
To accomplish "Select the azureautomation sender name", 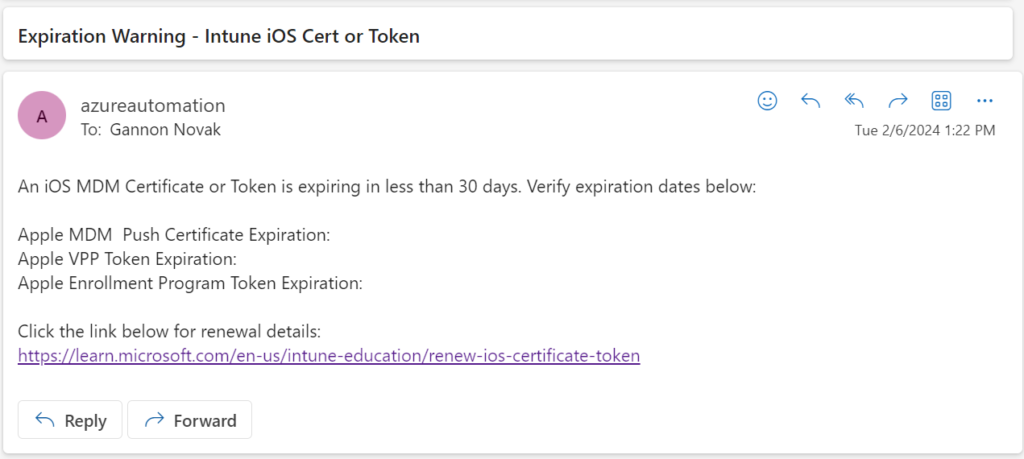I will (152, 105).
